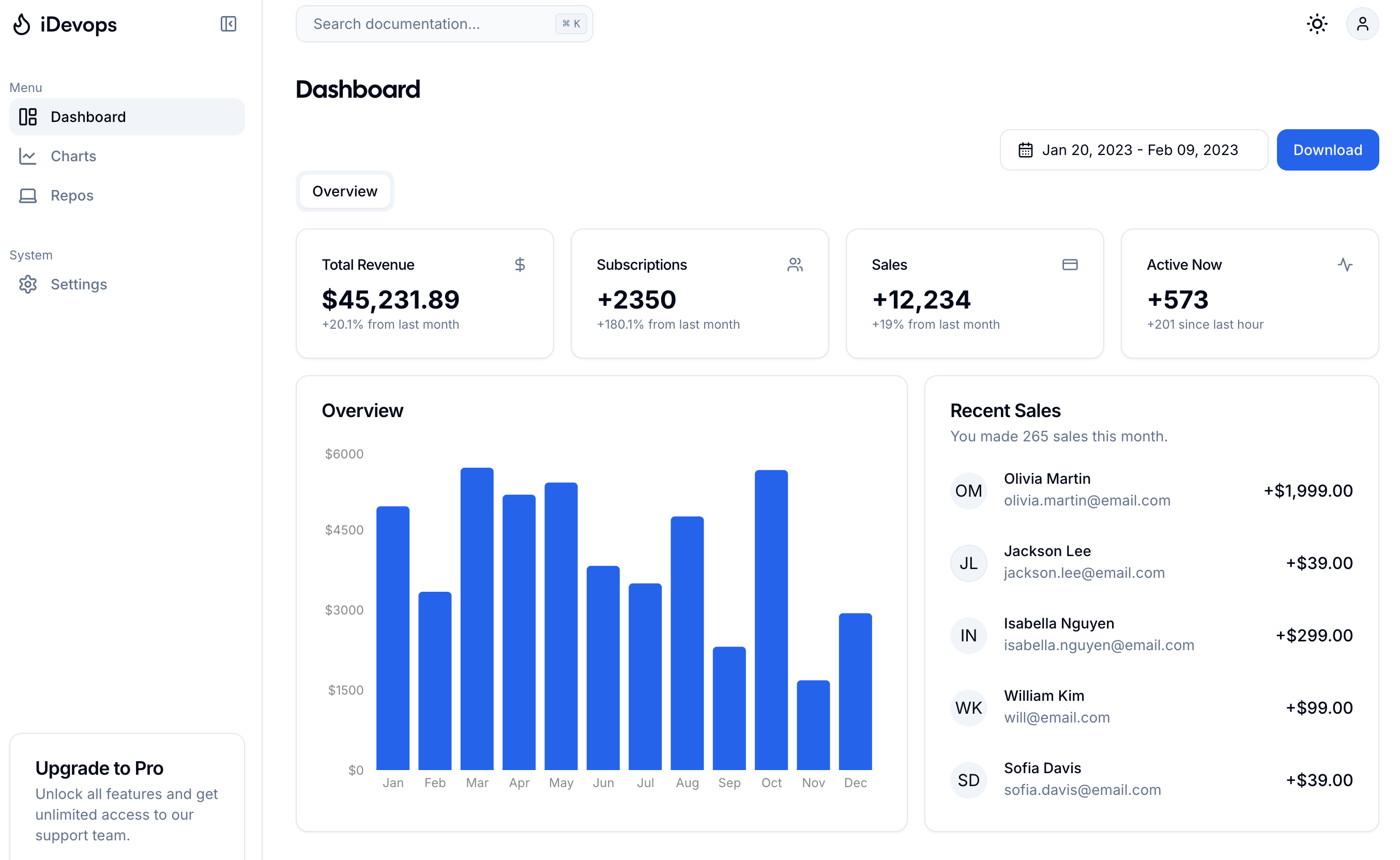Click the users icon on Subscriptions card
Screen dimensions: 1400x860
click(x=795, y=265)
